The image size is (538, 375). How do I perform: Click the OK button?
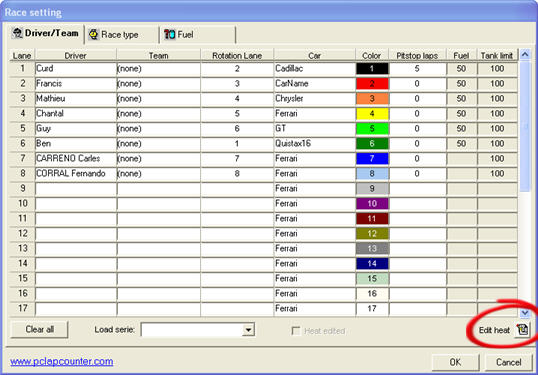point(455,362)
